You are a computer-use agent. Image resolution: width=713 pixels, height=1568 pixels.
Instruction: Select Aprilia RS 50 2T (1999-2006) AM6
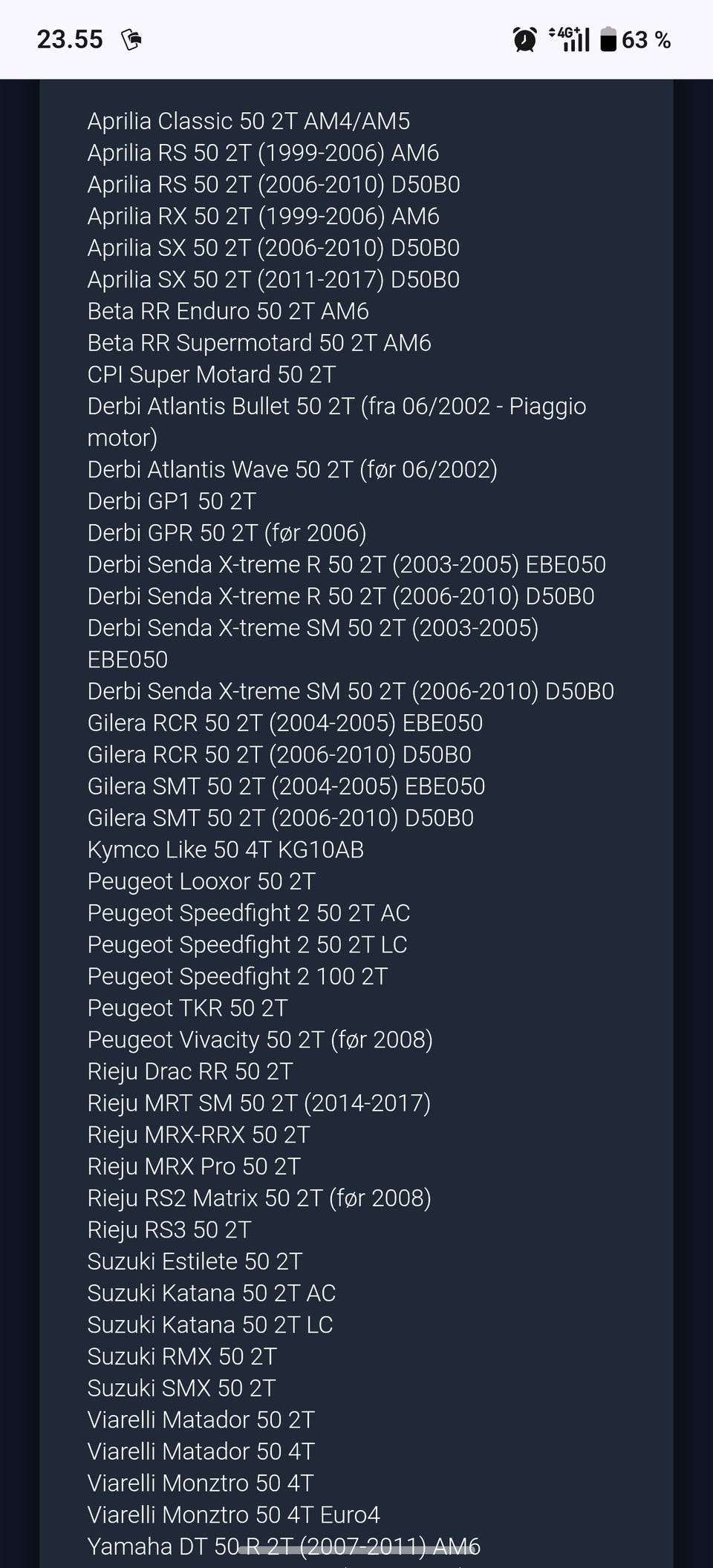263,153
